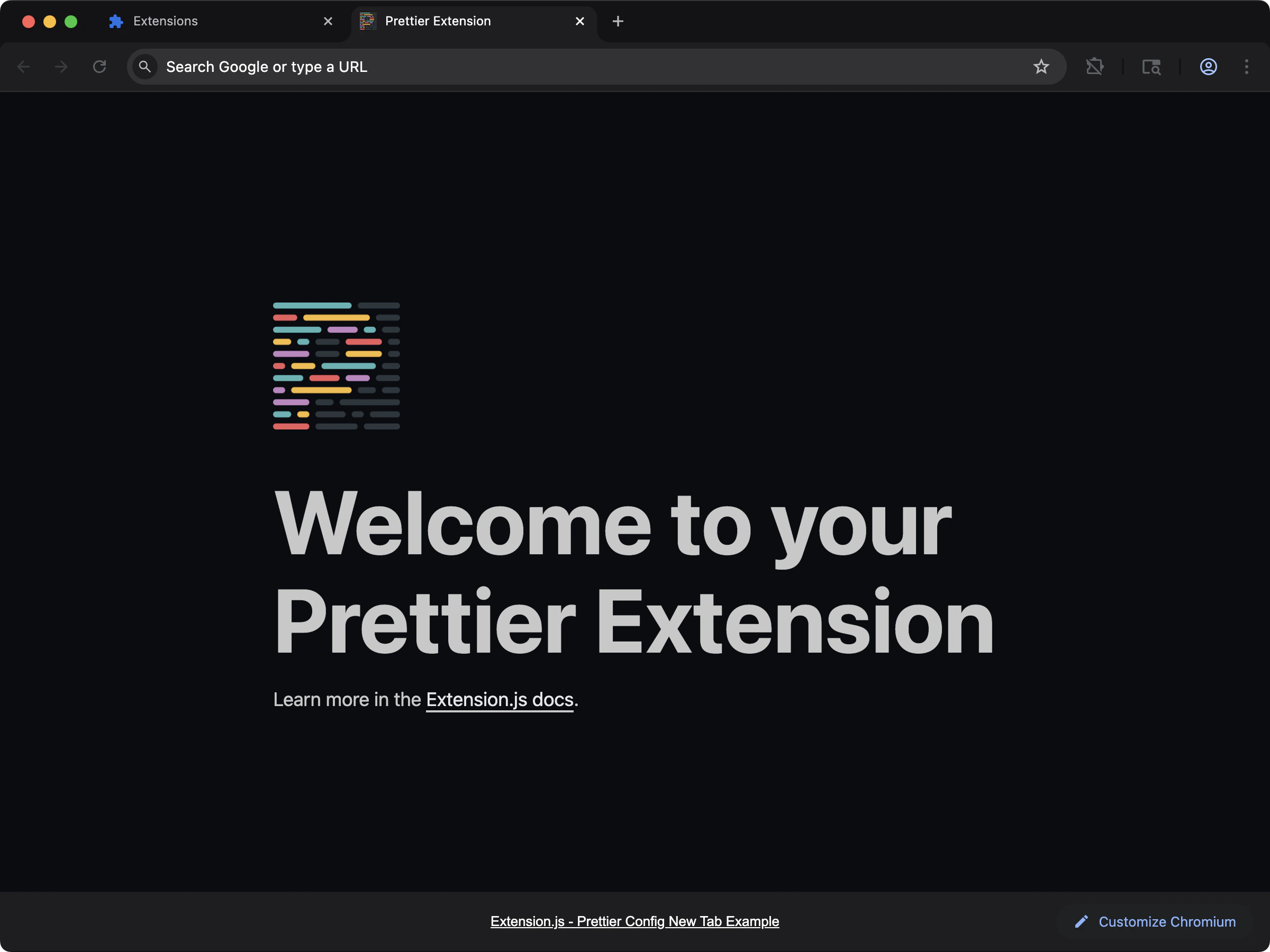Open a new tab with the plus button
1270x952 pixels.
(618, 21)
